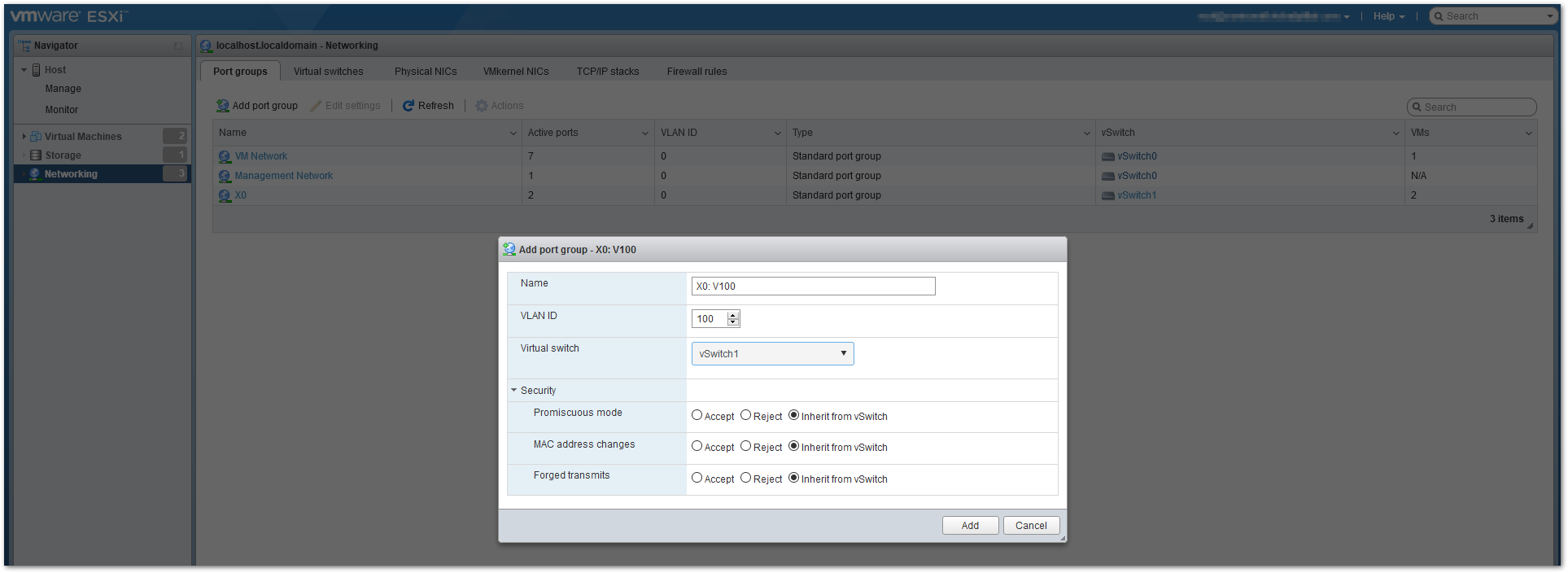Click the Management Network port group icon

tap(225, 176)
